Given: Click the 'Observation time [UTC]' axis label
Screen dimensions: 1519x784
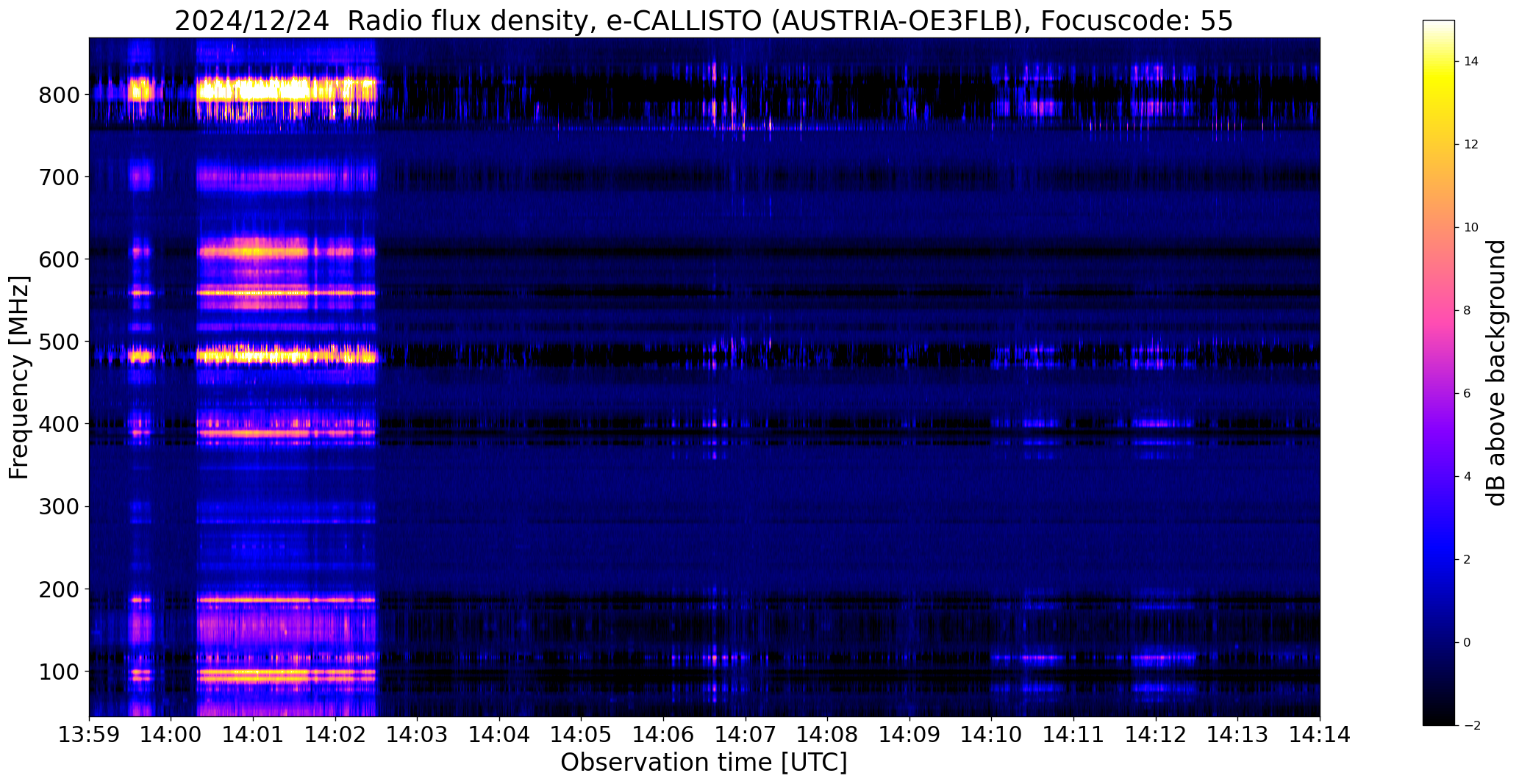Looking at the screenshot, I should tap(704, 763).
